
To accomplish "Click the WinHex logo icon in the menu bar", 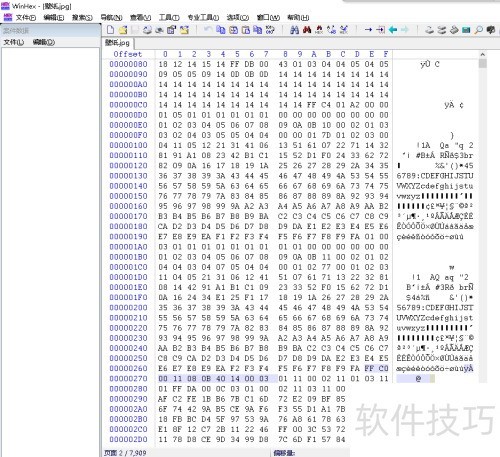I will [7, 17].
